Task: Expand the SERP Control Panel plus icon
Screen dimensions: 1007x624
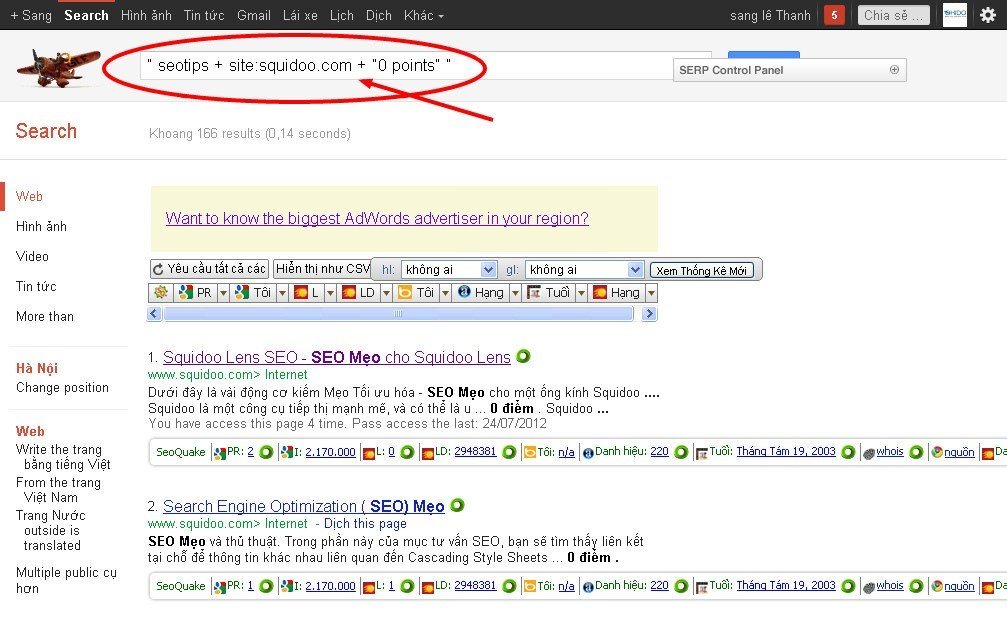Action: 894,69
